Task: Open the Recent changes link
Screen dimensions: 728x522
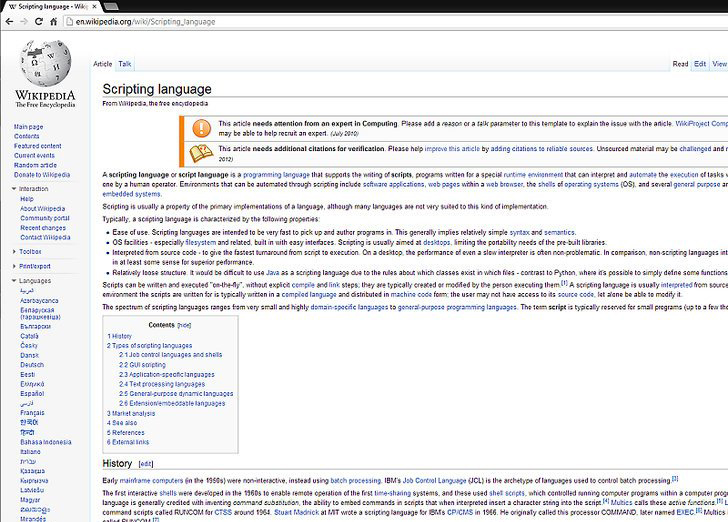Action: pos(43,228)
